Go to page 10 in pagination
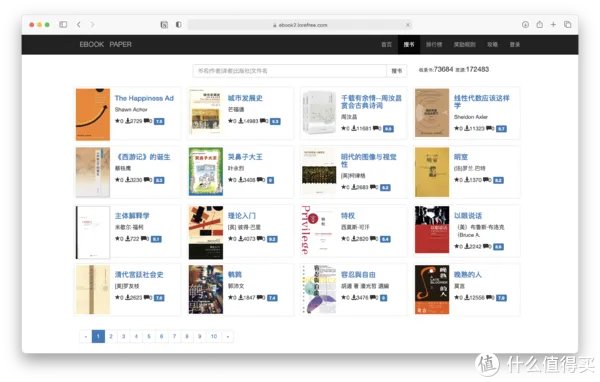This screenshot has width=600, height=382. (214, 336)
